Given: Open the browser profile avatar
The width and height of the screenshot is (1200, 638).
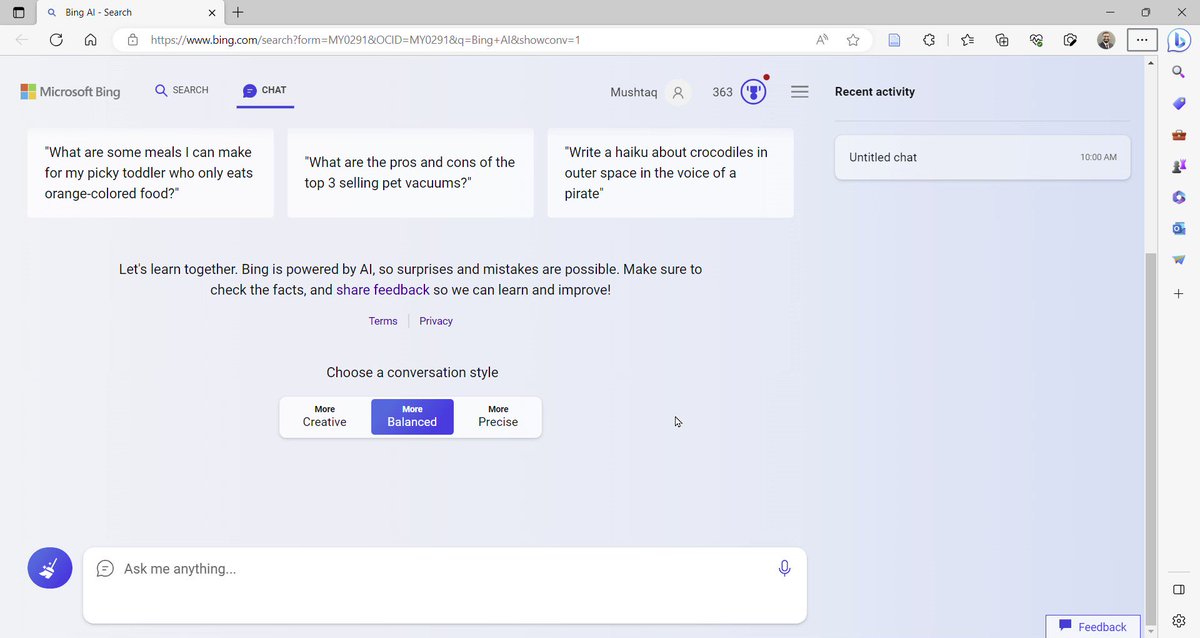Looking at the screenshot, I should point(1106,40).
